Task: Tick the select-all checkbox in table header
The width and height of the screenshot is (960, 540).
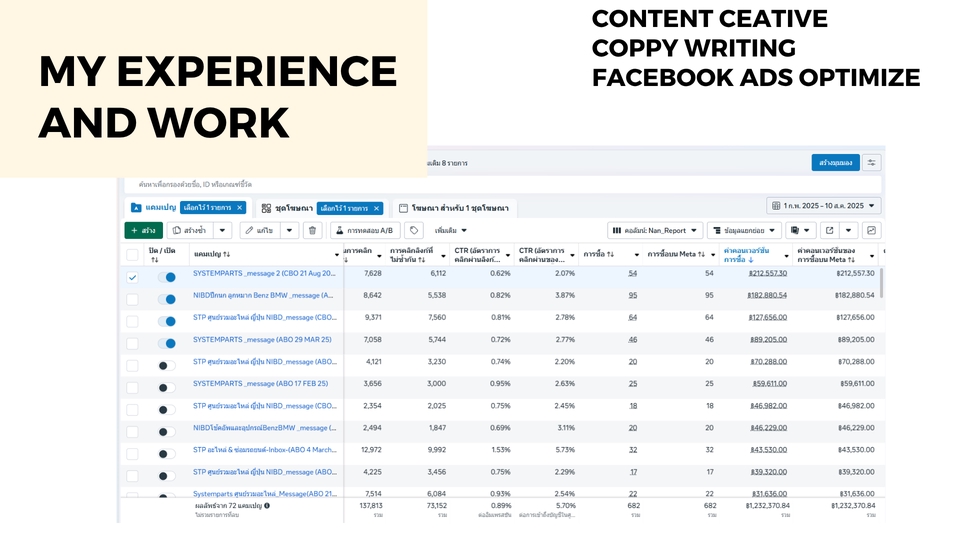Action: point(132,254)
